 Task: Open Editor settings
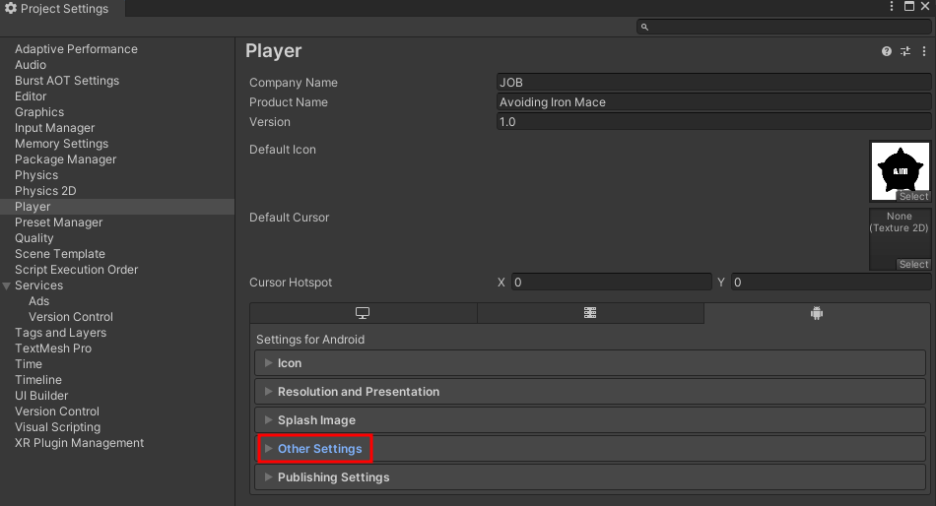pyautogui.click(x=30, y=96)
